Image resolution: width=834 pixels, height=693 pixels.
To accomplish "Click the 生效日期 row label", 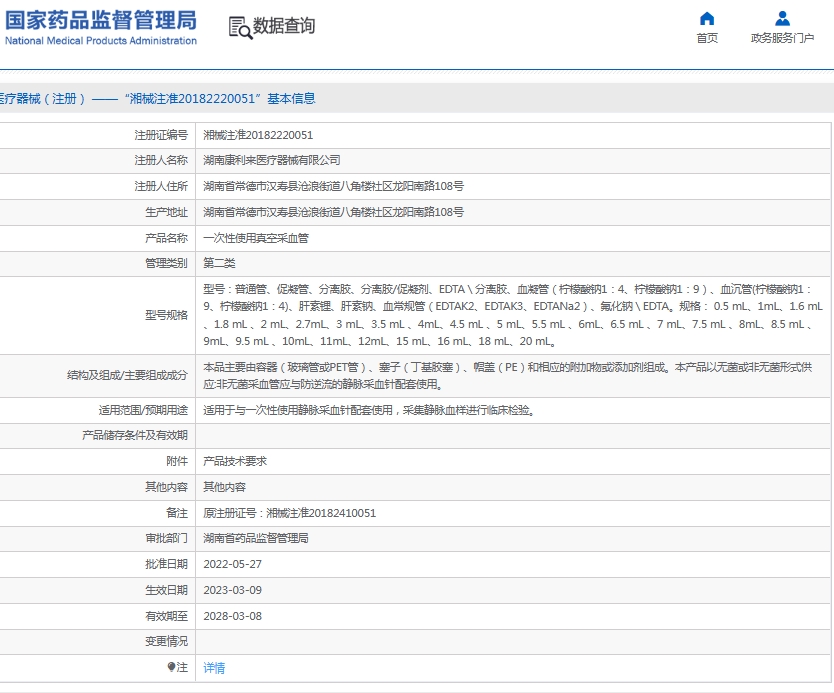I will [x=166, y=590].
